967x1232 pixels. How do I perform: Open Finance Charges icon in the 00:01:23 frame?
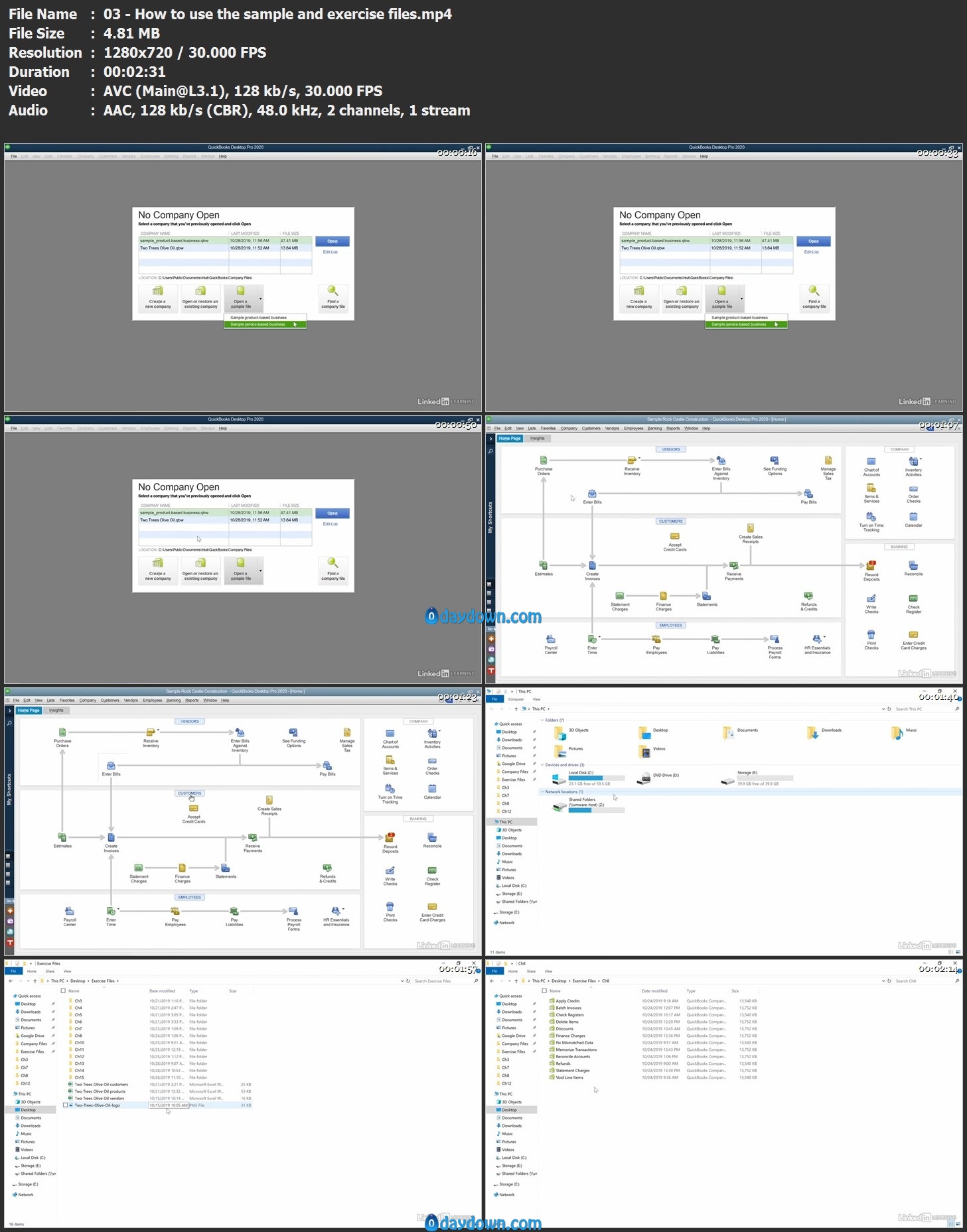[182, 868]
